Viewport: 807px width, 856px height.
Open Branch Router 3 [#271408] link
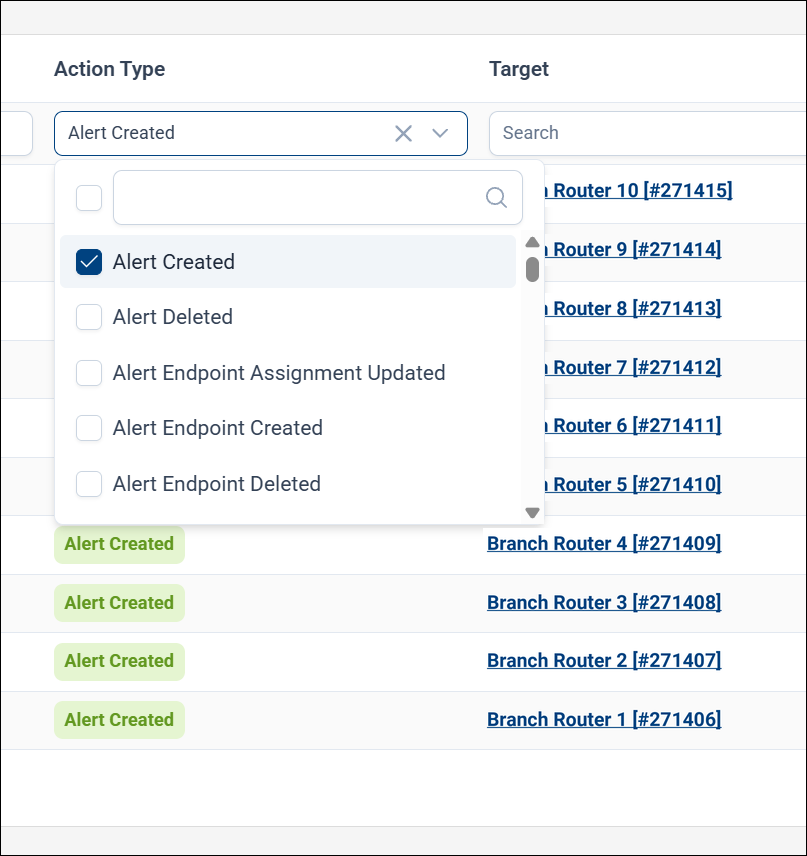click(x=604, y=603)
